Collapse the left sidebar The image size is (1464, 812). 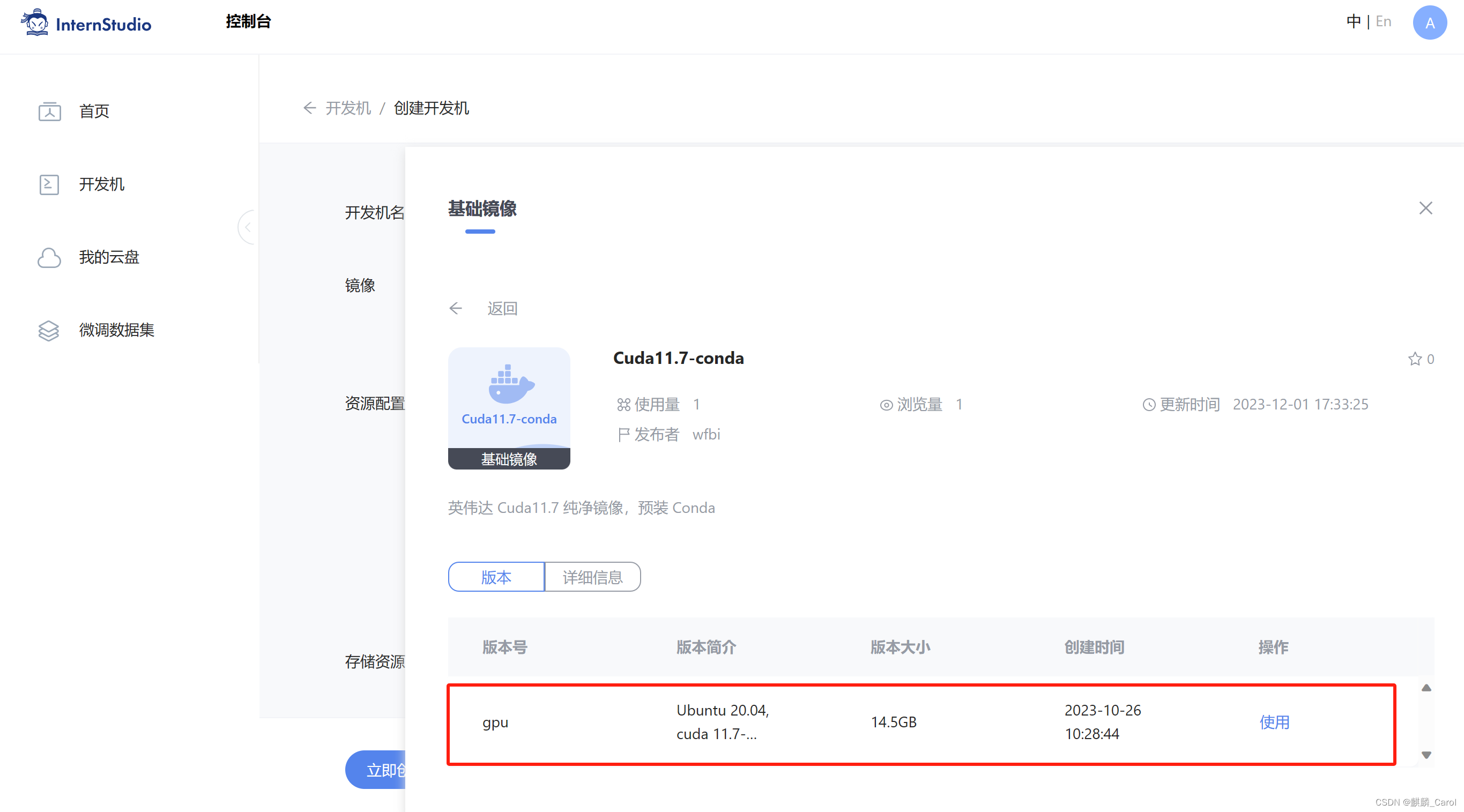coord(248,227)
